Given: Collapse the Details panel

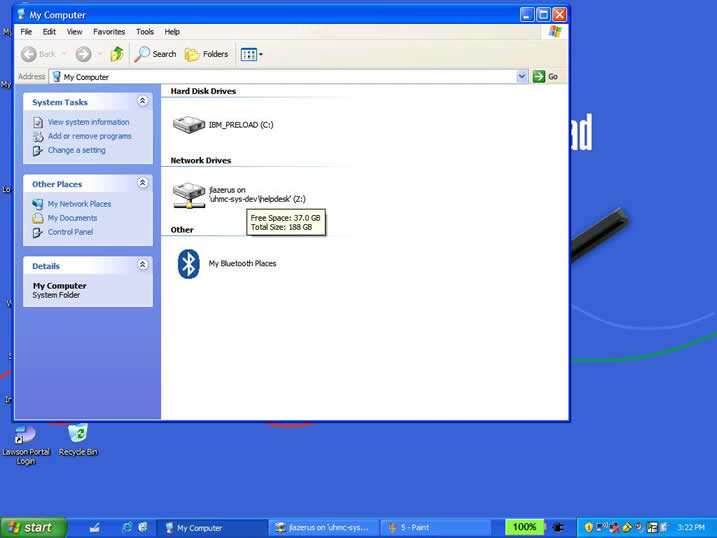Looking at the screenshot, I should pos(142,266).
